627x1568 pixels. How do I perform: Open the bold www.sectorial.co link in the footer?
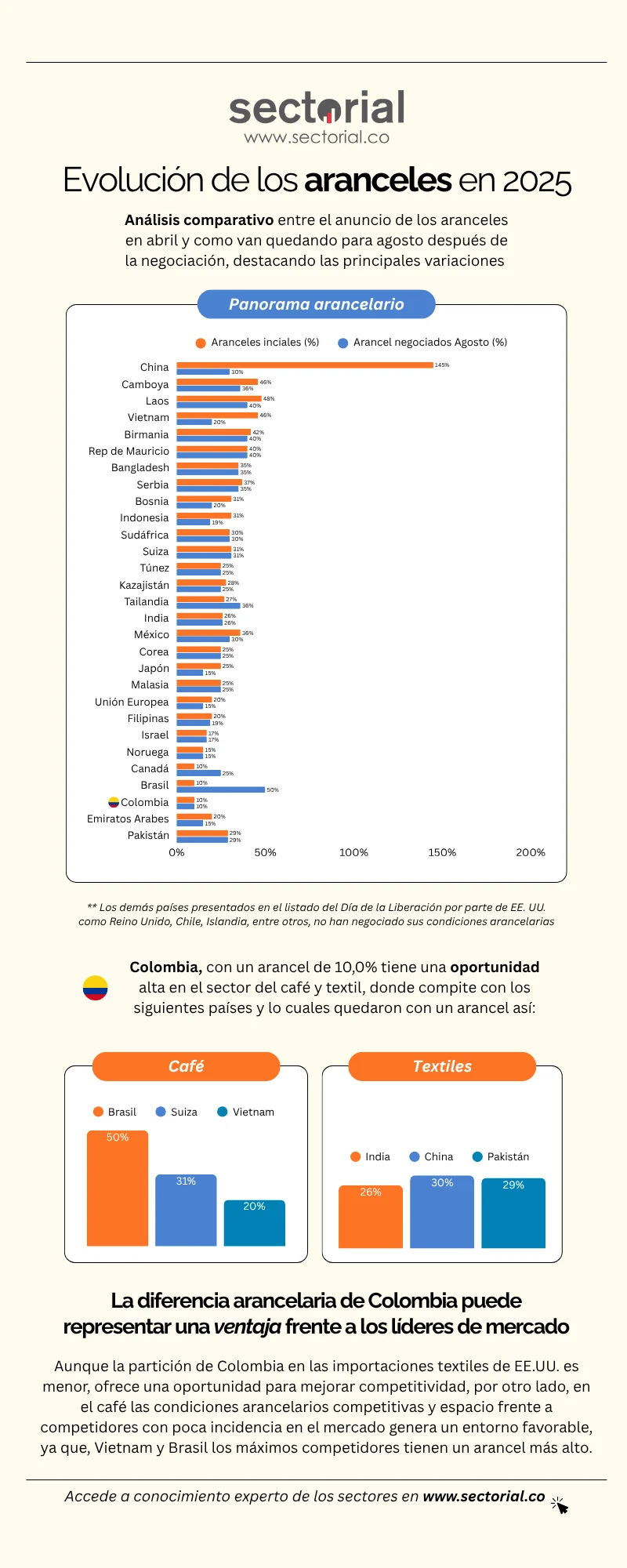tap(484, 1496)
